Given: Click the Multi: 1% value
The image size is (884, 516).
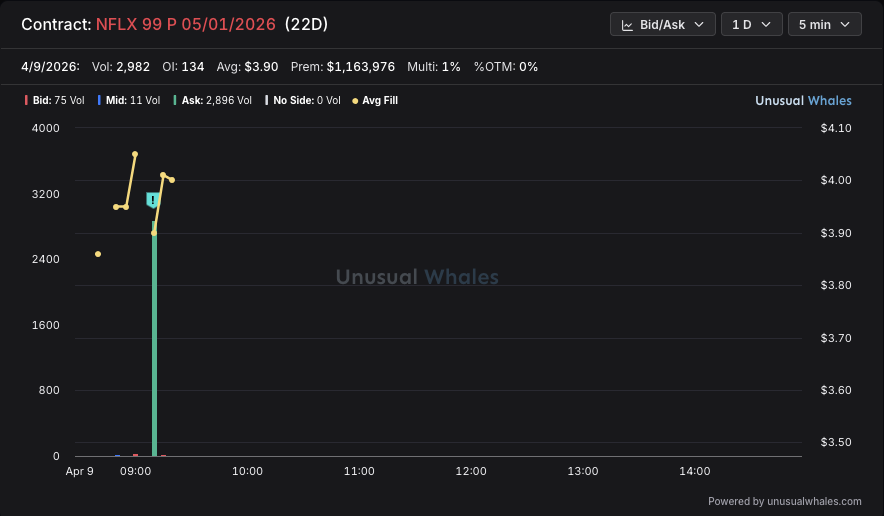Looking at the screenshot, I should click(434, 67).
